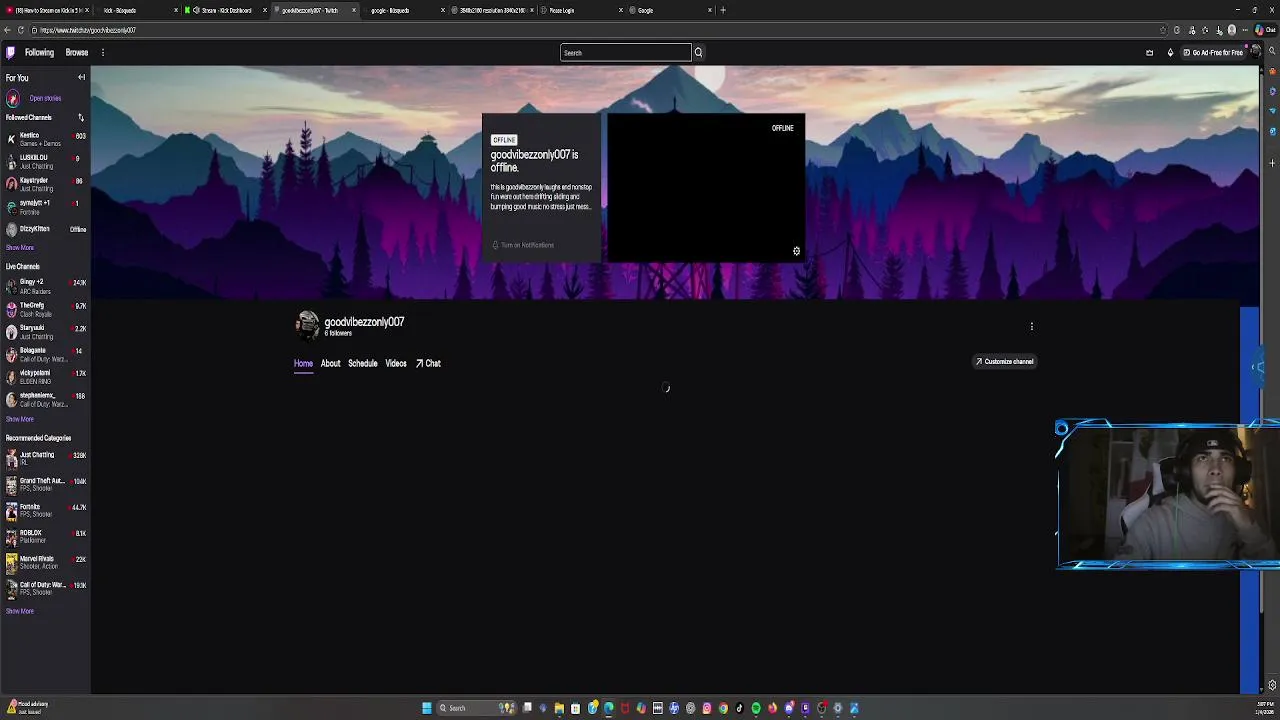Turn on Notifications for offline channel
Screen dimensions: 1280x720
coord(523,245)
